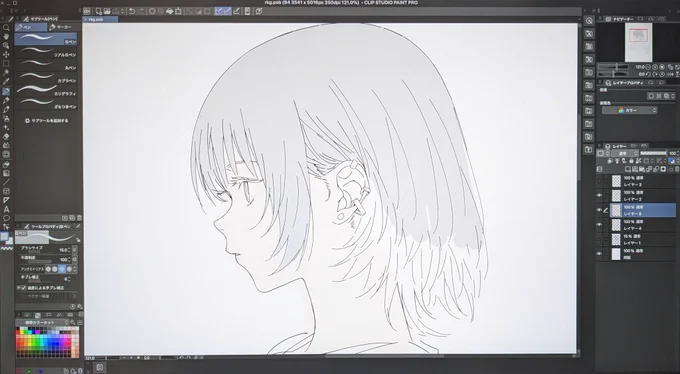Select the Hand move tool
This screenshot has height=374, width=680.
6,36
